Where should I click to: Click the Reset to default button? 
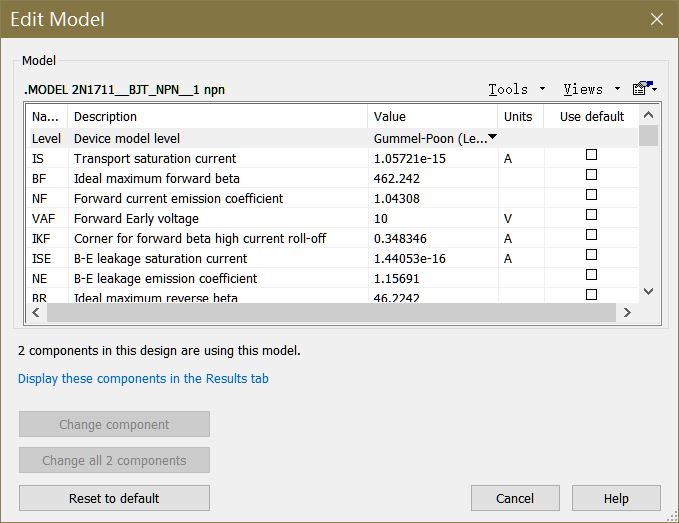[x=114, y=498]
